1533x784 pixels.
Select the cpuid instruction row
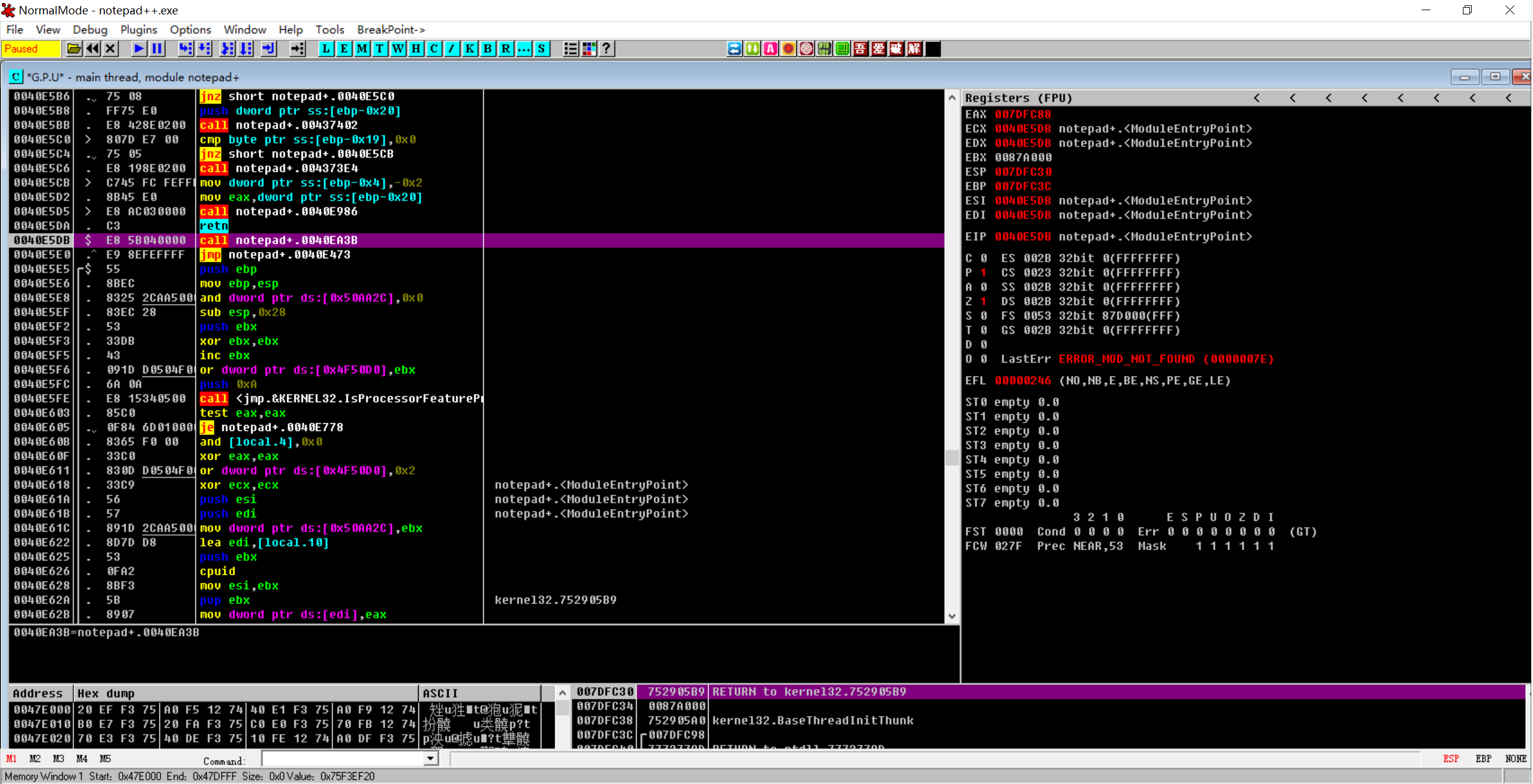click(x=477, y=571)
